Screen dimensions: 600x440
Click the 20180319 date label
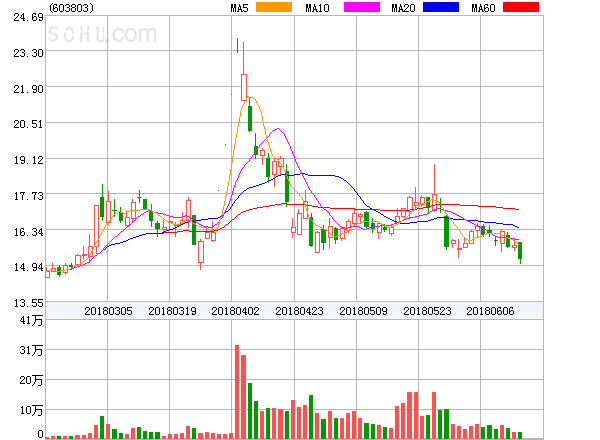[172, 311]
